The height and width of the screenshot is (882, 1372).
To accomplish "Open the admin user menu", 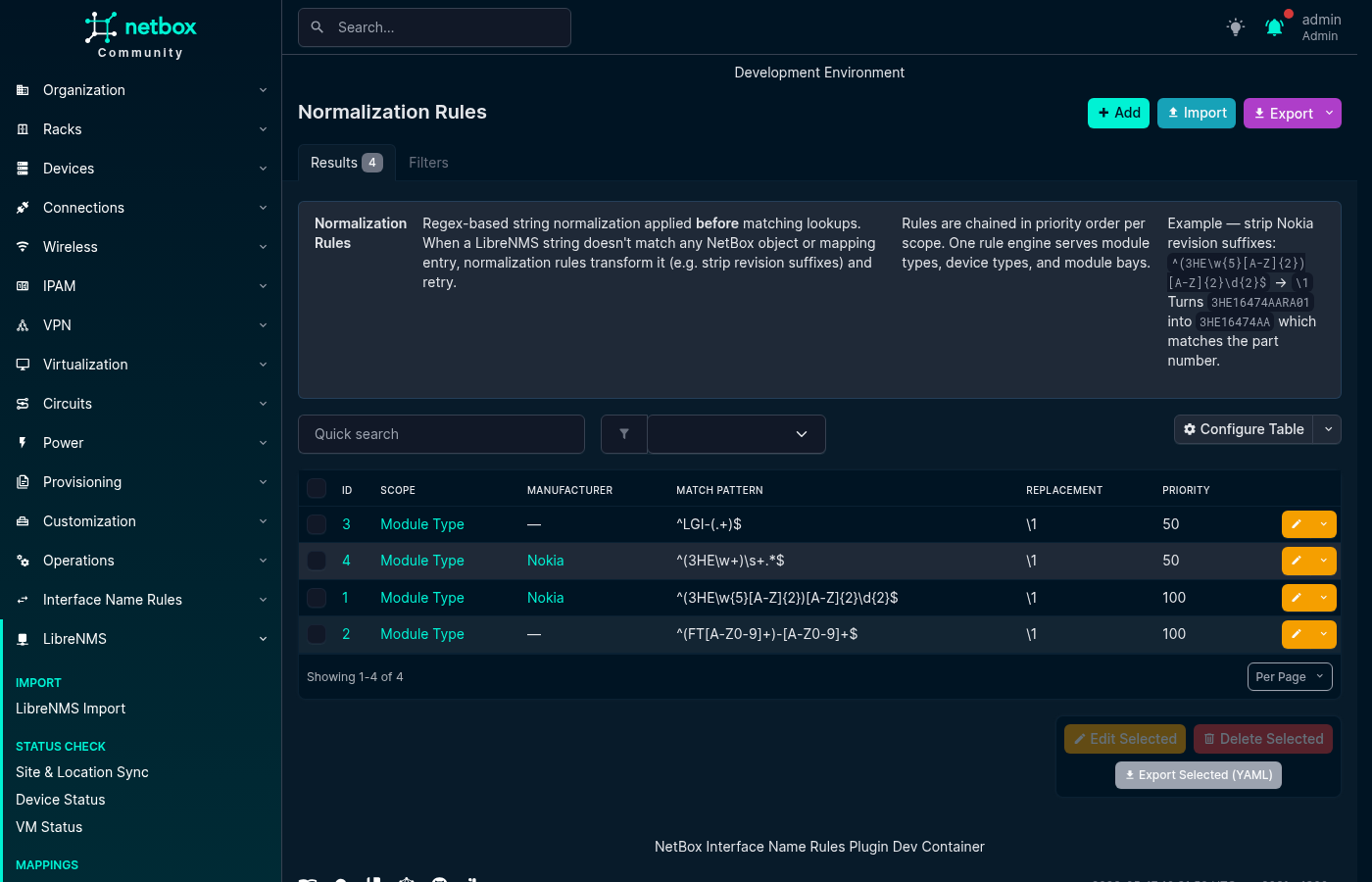I will pos(1320,27).
